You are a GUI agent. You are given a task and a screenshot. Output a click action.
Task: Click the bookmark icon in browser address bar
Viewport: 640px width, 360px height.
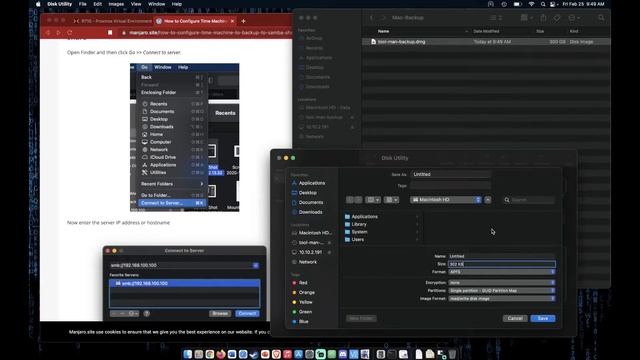(x=110, y=32)
